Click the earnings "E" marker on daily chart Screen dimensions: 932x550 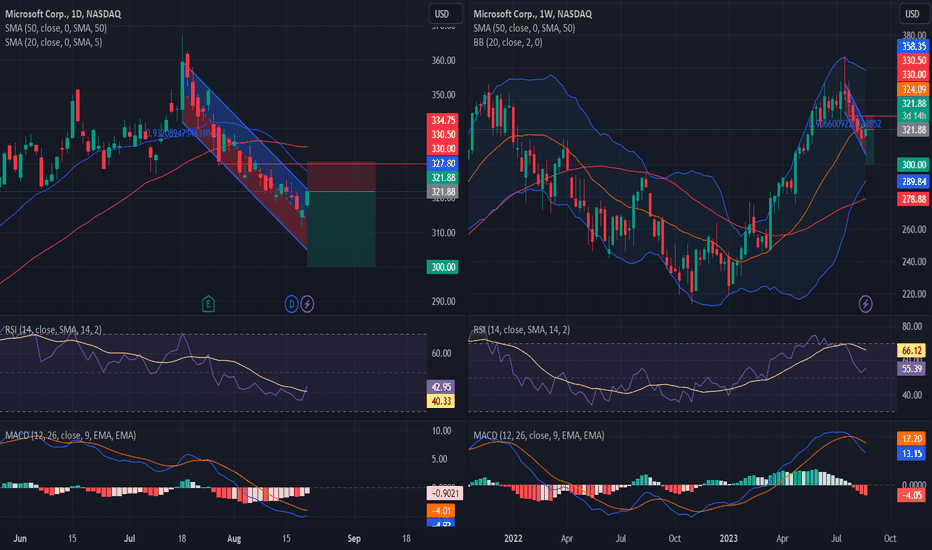(x=208, y=304)
